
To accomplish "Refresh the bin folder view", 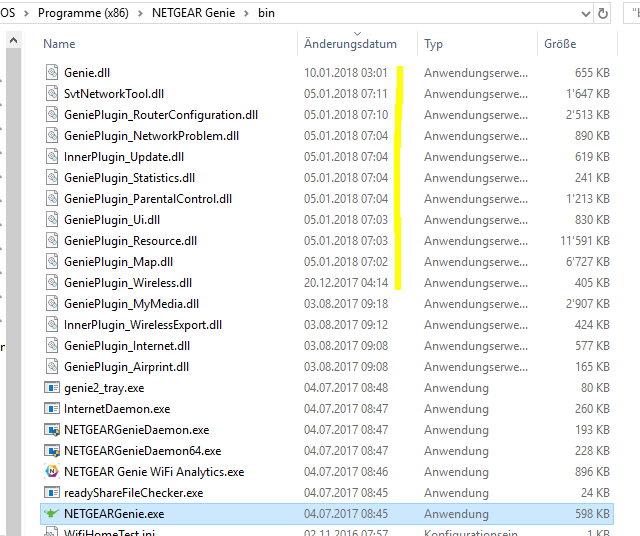I will pos(603,13).
